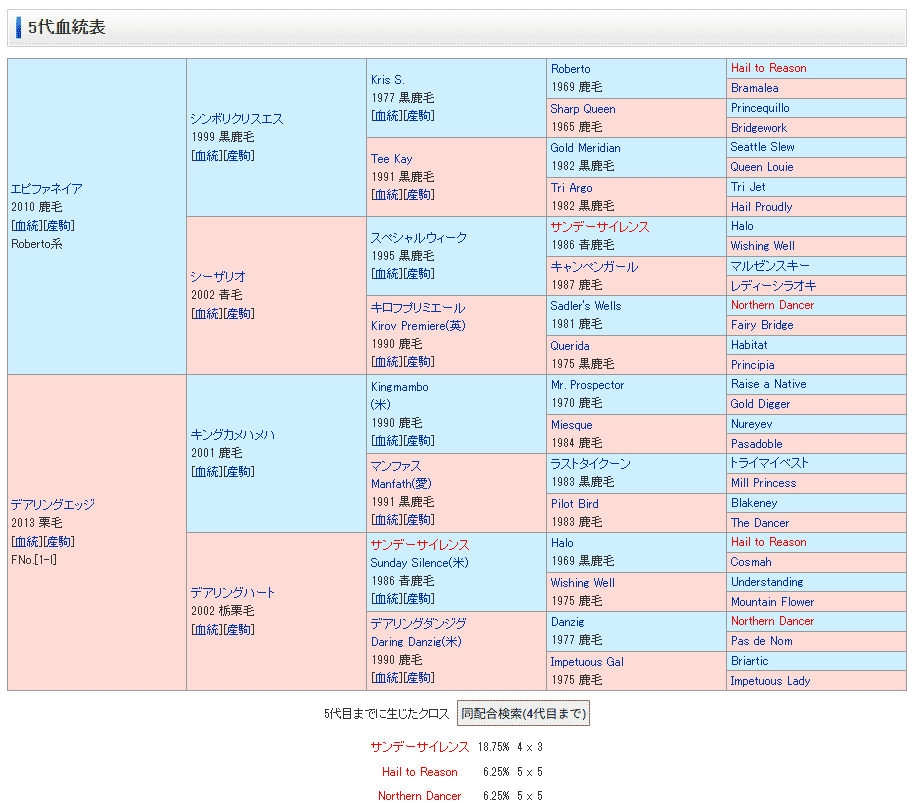Click Northern Dancer in cross list

click(x=420, y=795)
